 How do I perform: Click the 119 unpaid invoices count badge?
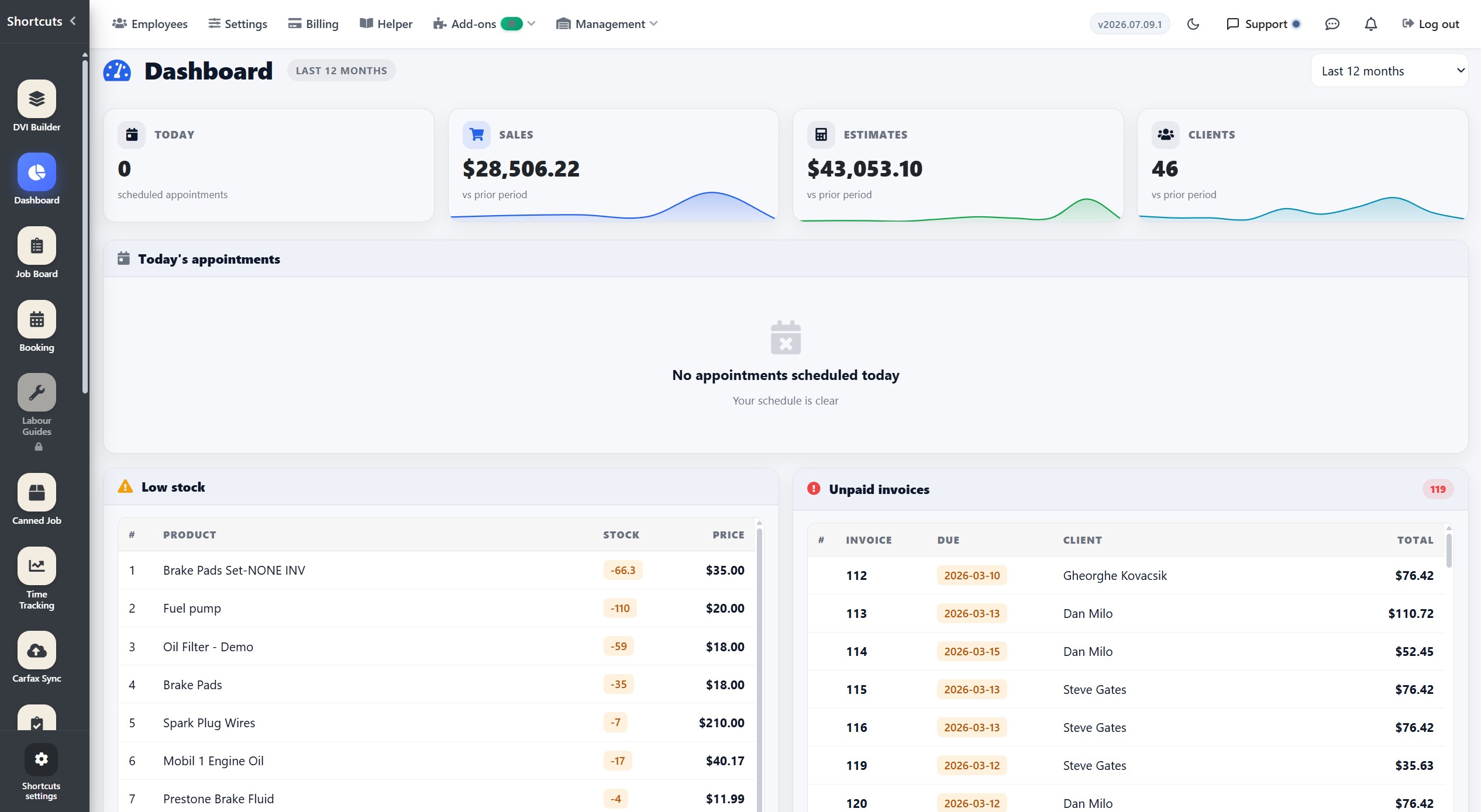point(1438,489)
